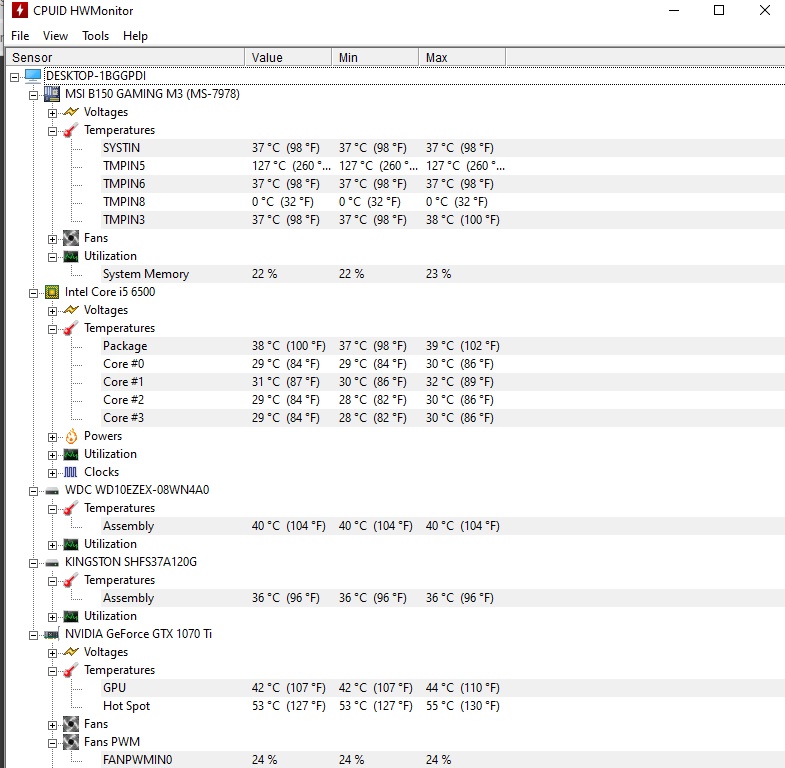Click the NVIDIA Voltages lightning icon
This screenshot has height=768, width=785.
point(71,652)
